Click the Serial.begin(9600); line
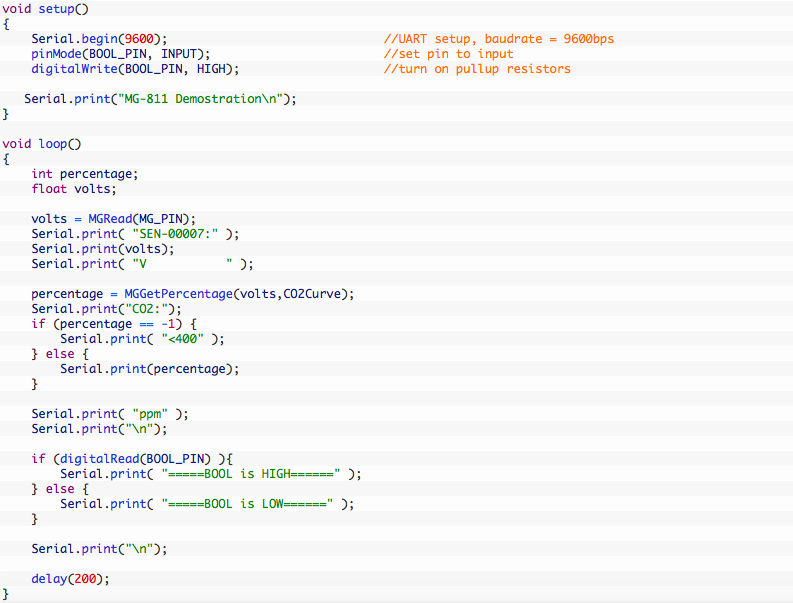Viewport: 793px width, 603px height. [x=99, y=39]
